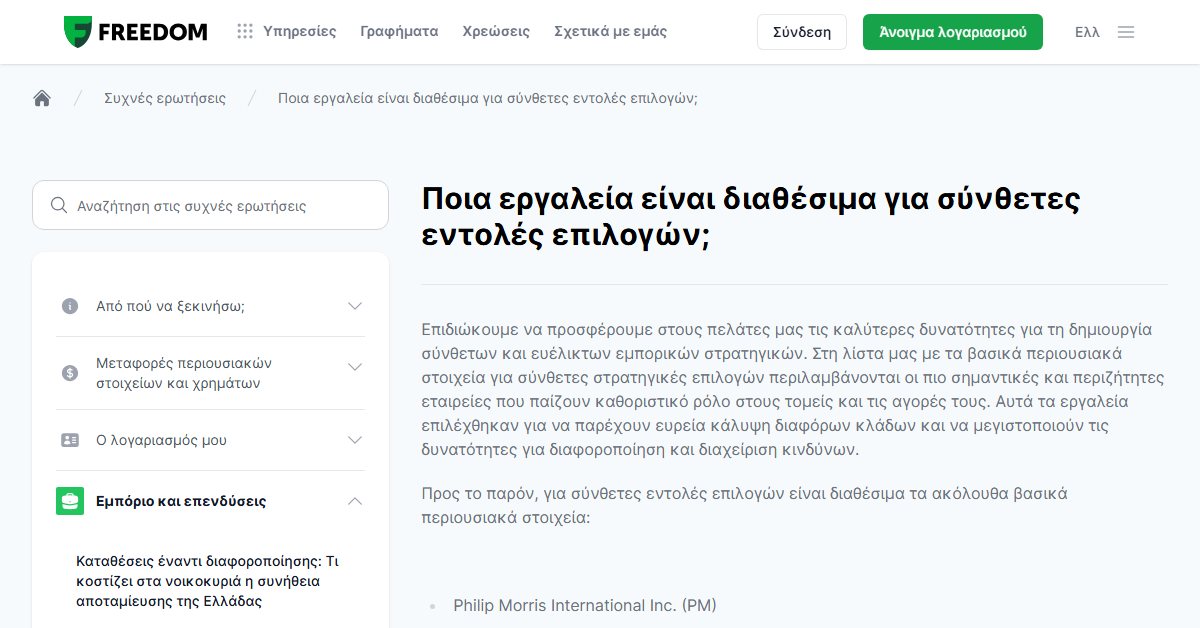
Task: Click the search magnifier icon
Action: pos(59,206)
